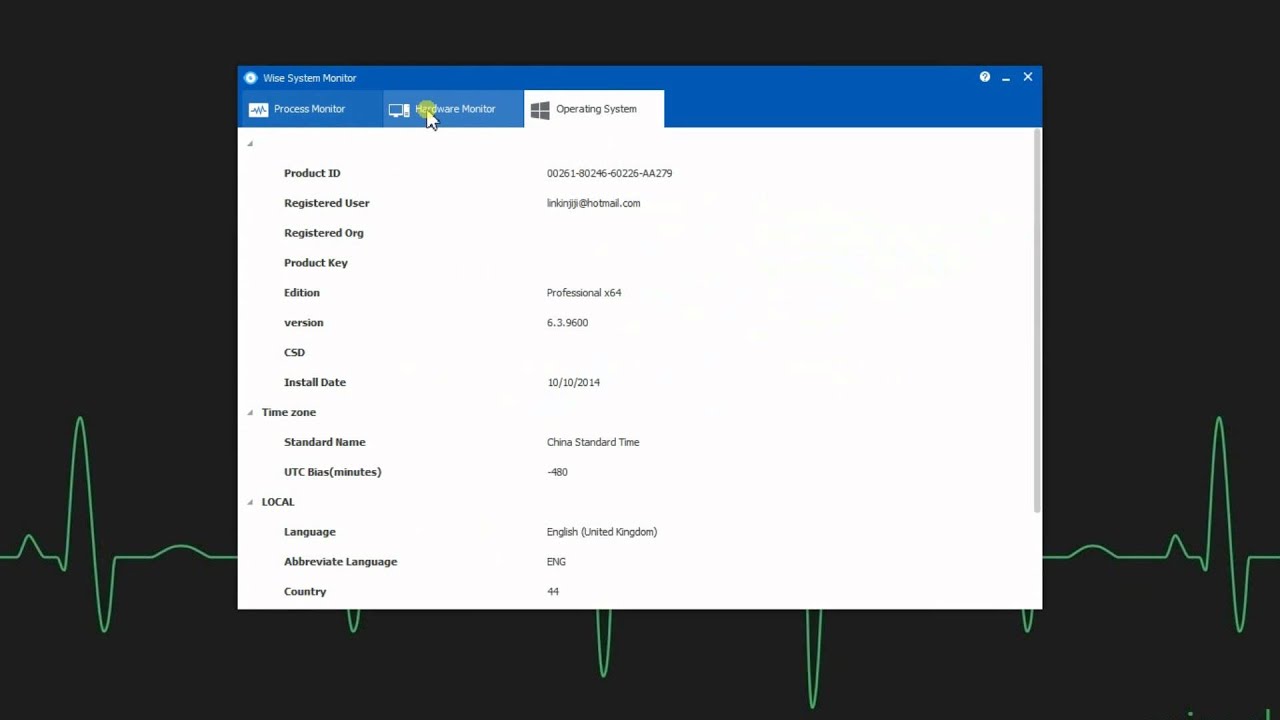
Task: Select the Registered User label
Action: tap(327, 203)
